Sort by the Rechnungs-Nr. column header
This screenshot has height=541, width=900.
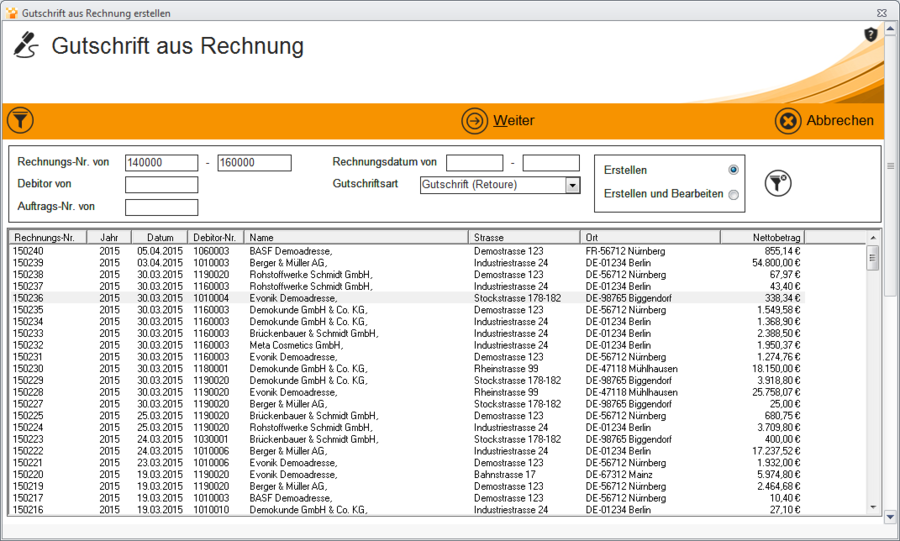[48, 237]
